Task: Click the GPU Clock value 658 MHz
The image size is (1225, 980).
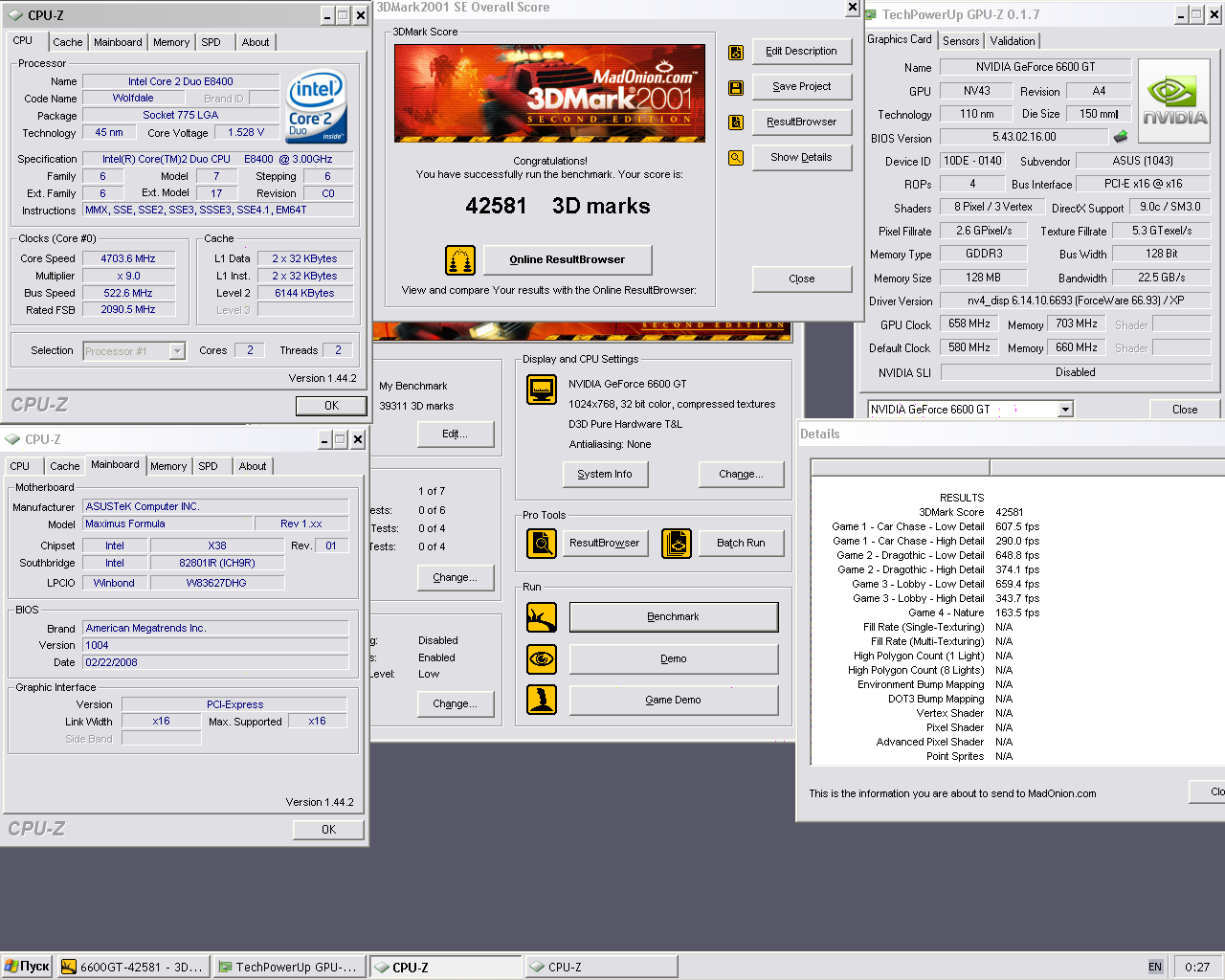Action: 969,324
